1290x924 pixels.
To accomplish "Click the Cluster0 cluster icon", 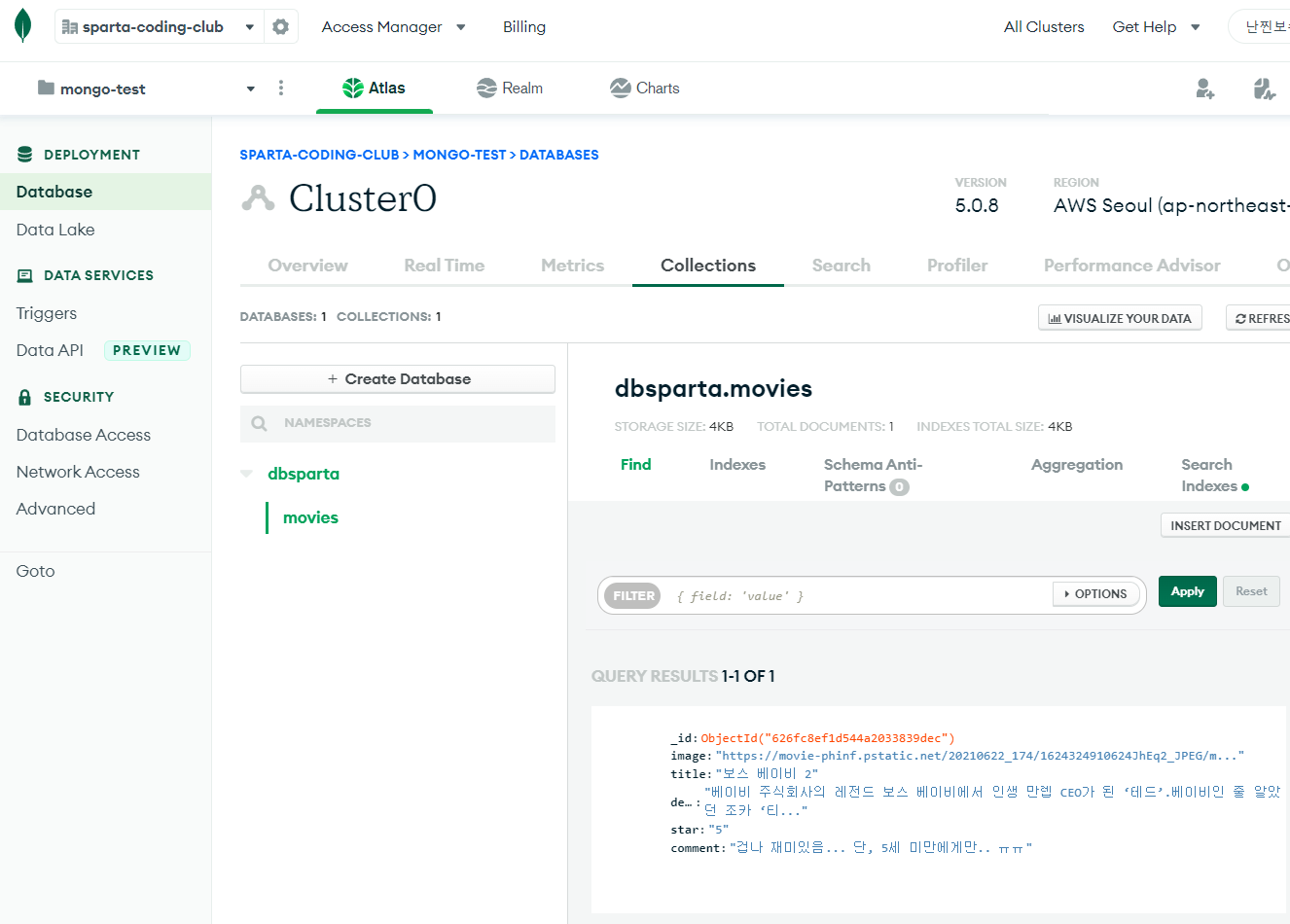I will [258, 198].
